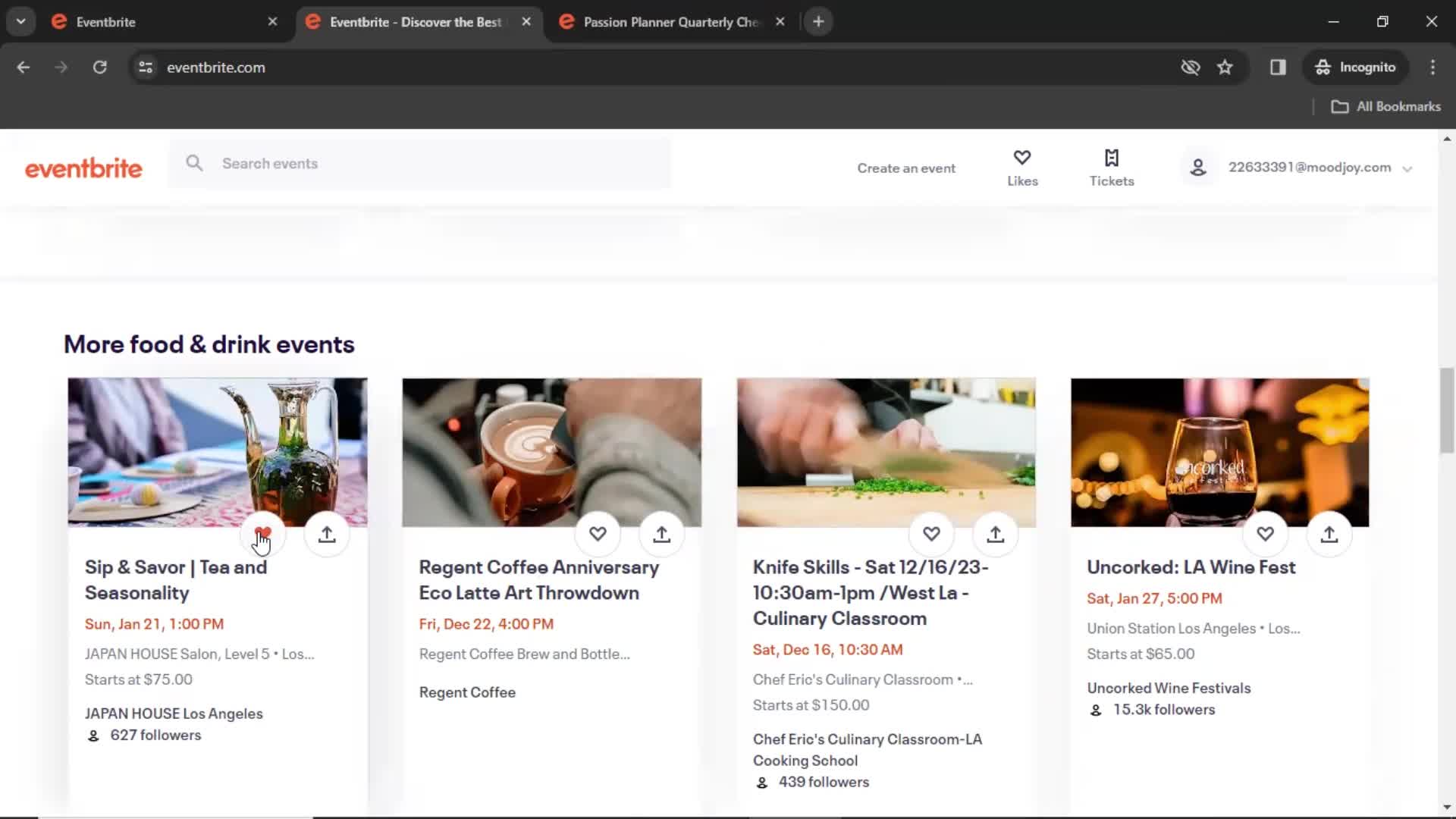The width and height of the screenshot is (1456, 819).
Task: Click like icon on Knife Skills event
Action: tap(930, 533)
